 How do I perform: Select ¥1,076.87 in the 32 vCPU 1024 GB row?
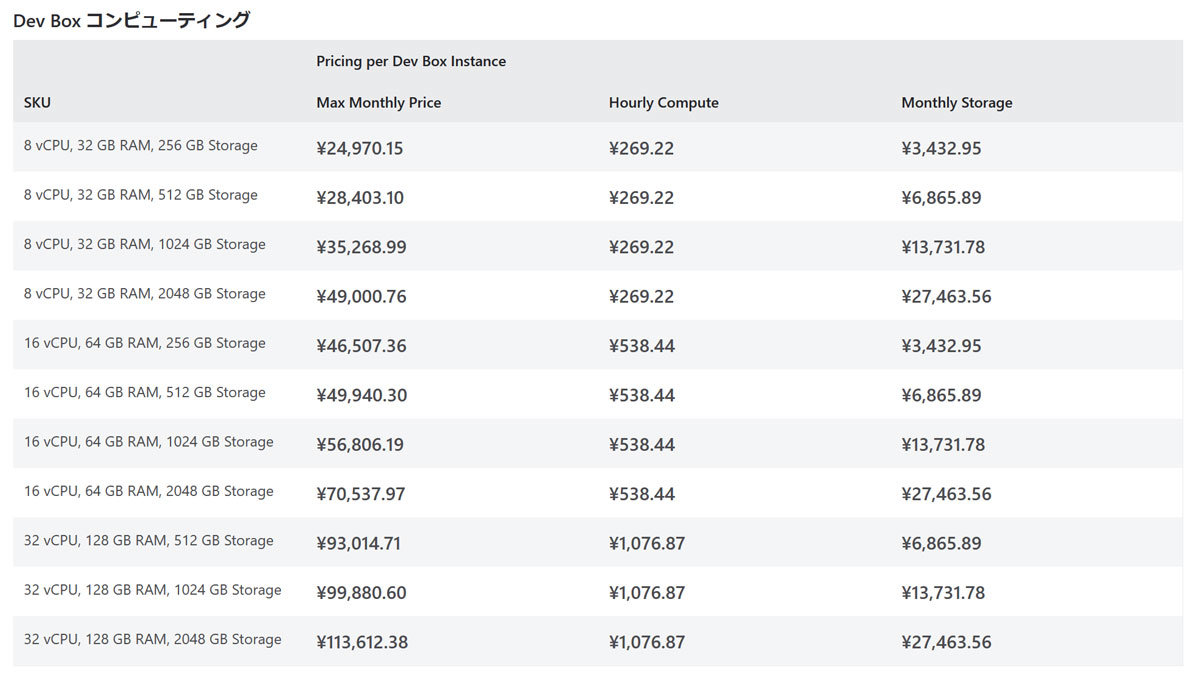(x=646, y=593)
